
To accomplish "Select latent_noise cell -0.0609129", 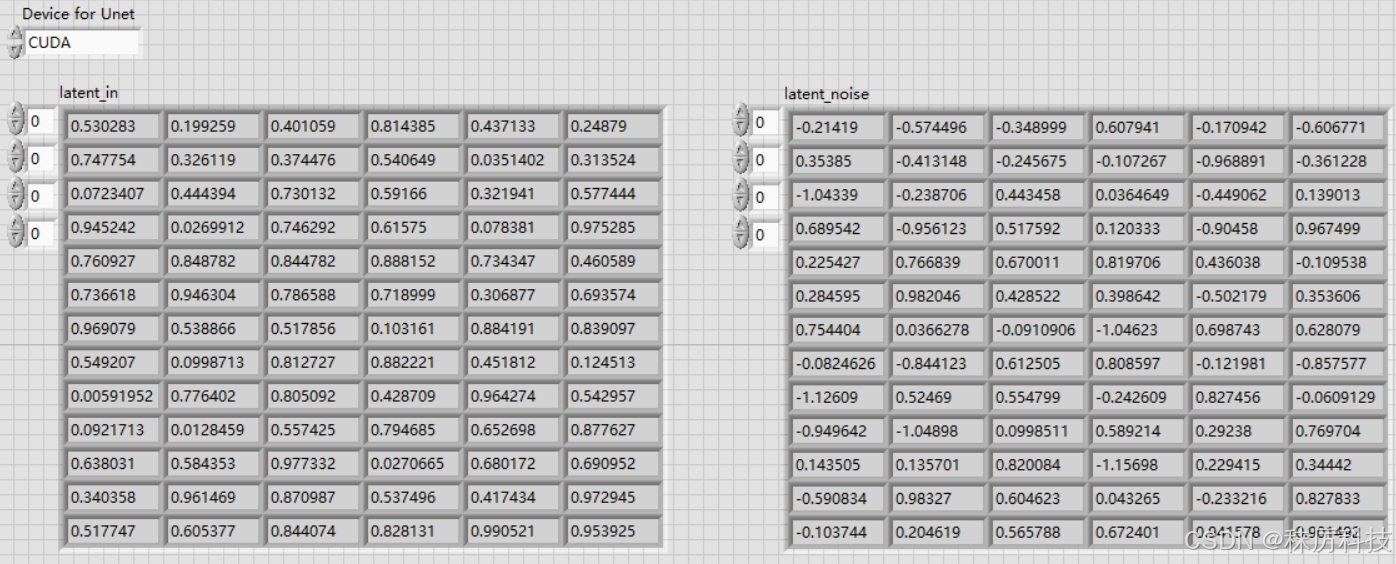I will click(x=1338, y=397).
